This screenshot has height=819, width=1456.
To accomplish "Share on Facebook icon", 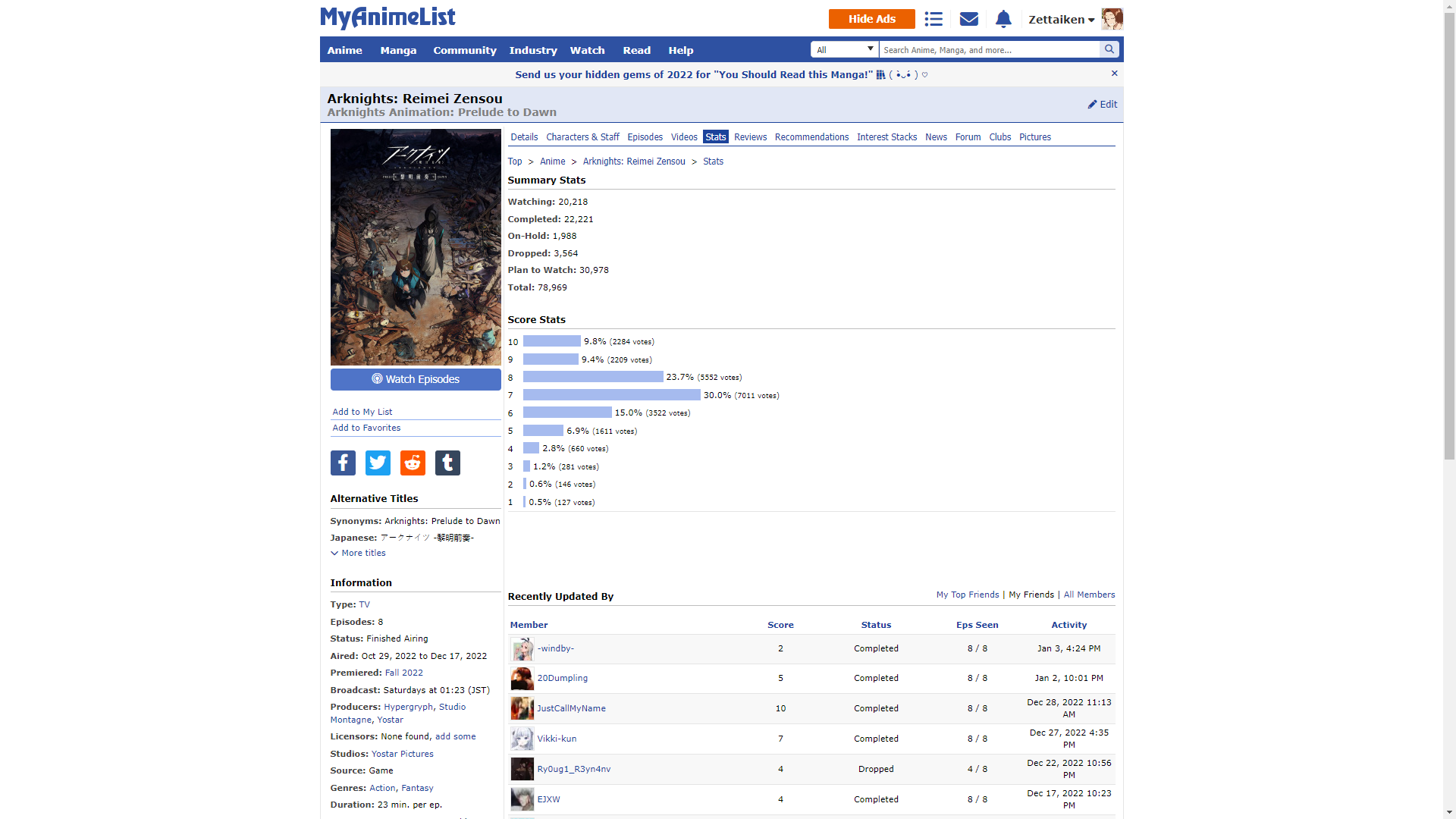I will click(343, 463).
